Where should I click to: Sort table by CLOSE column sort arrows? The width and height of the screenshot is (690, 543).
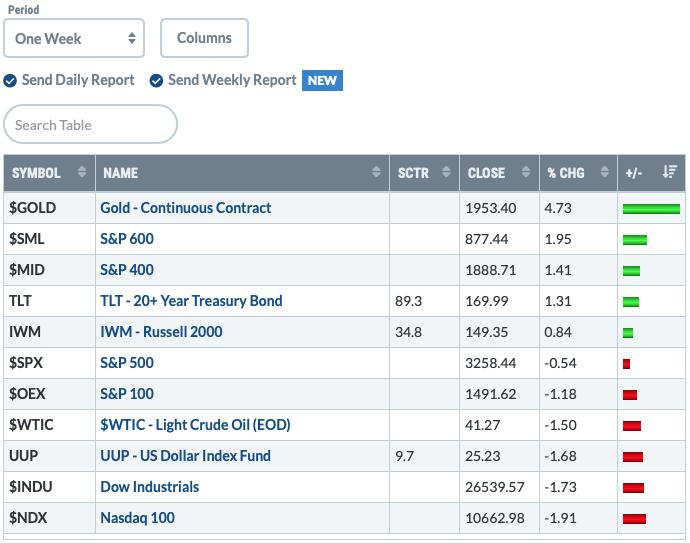click(526, 172)
